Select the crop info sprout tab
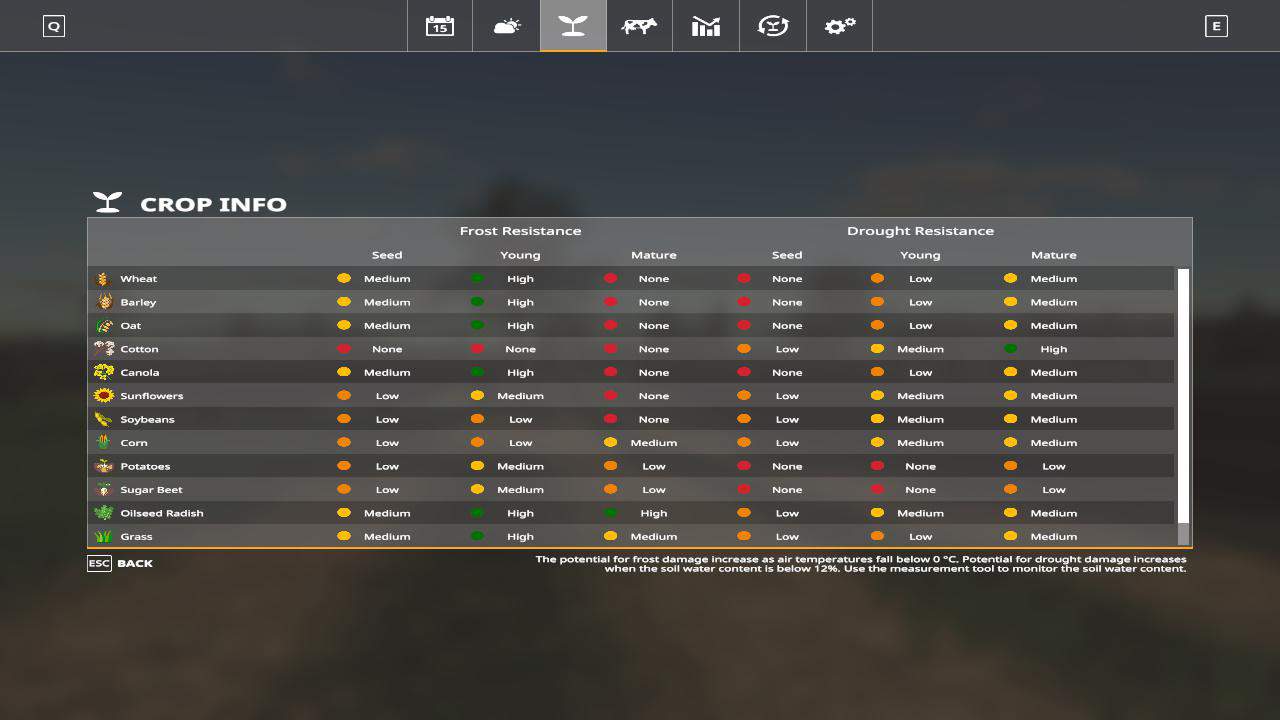 pos(573,26)
